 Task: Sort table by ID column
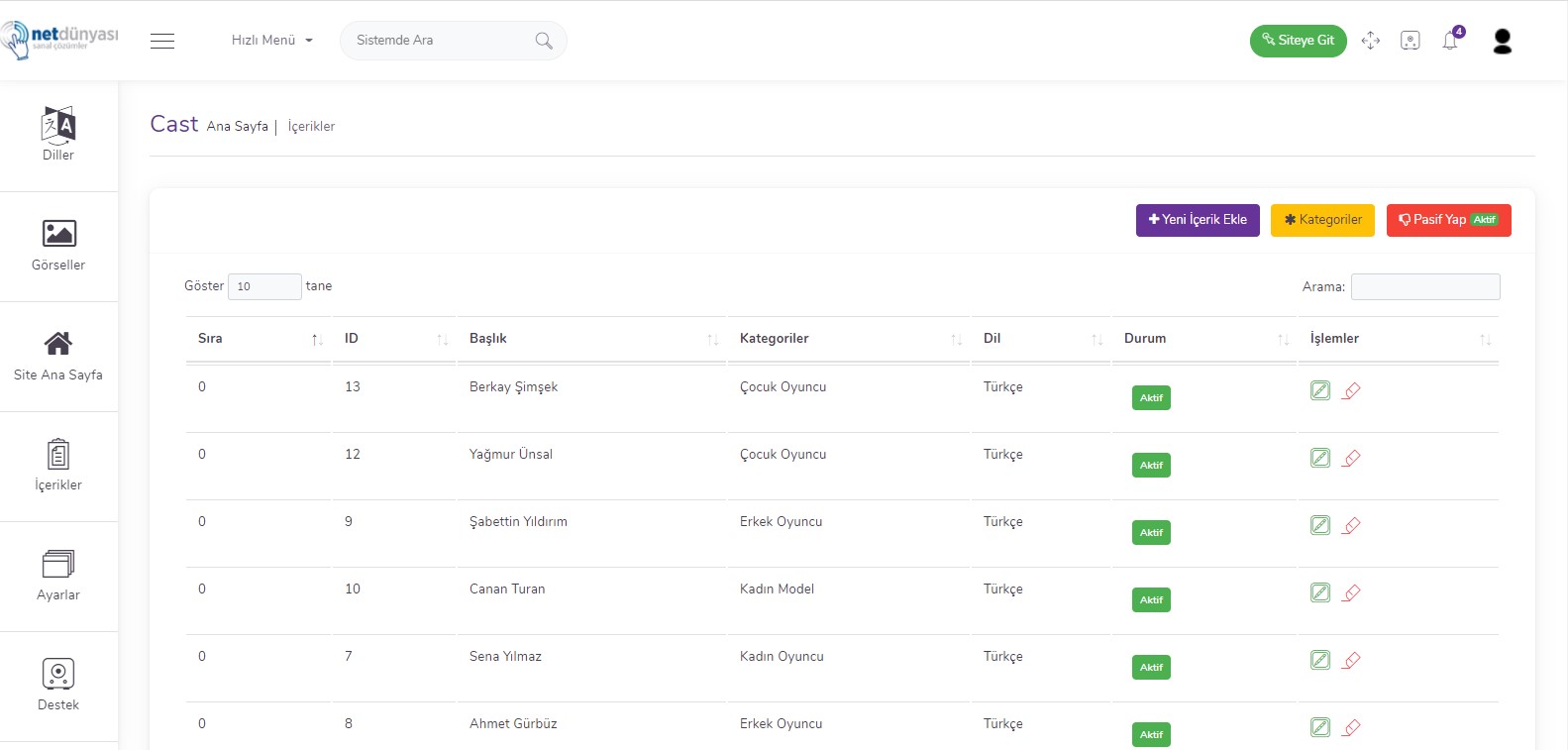pos(394,339)
